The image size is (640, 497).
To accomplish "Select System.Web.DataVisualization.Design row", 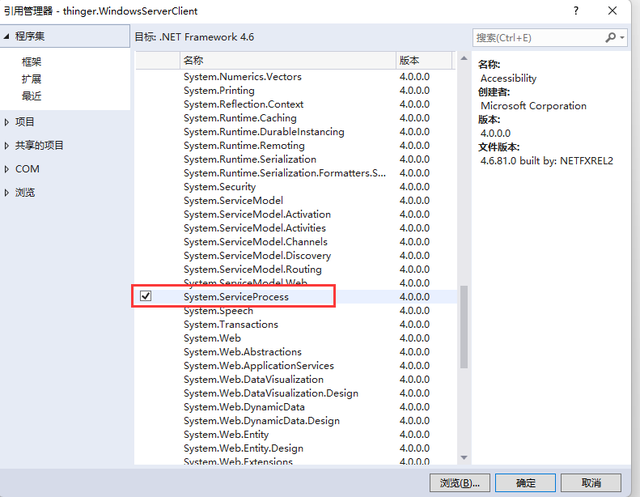I will pos(296,393).
